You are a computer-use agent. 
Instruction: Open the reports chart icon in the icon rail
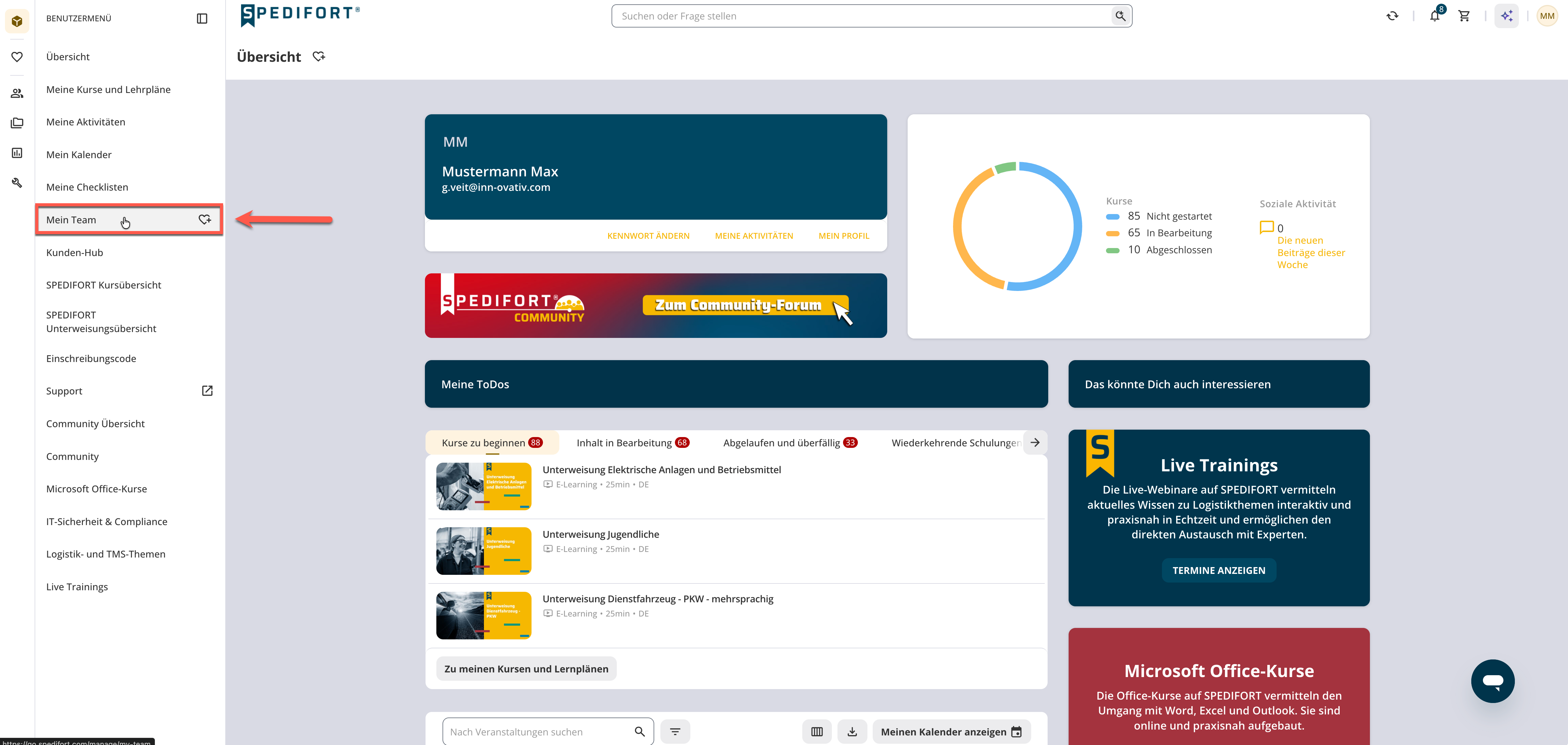tap(17, 153)
